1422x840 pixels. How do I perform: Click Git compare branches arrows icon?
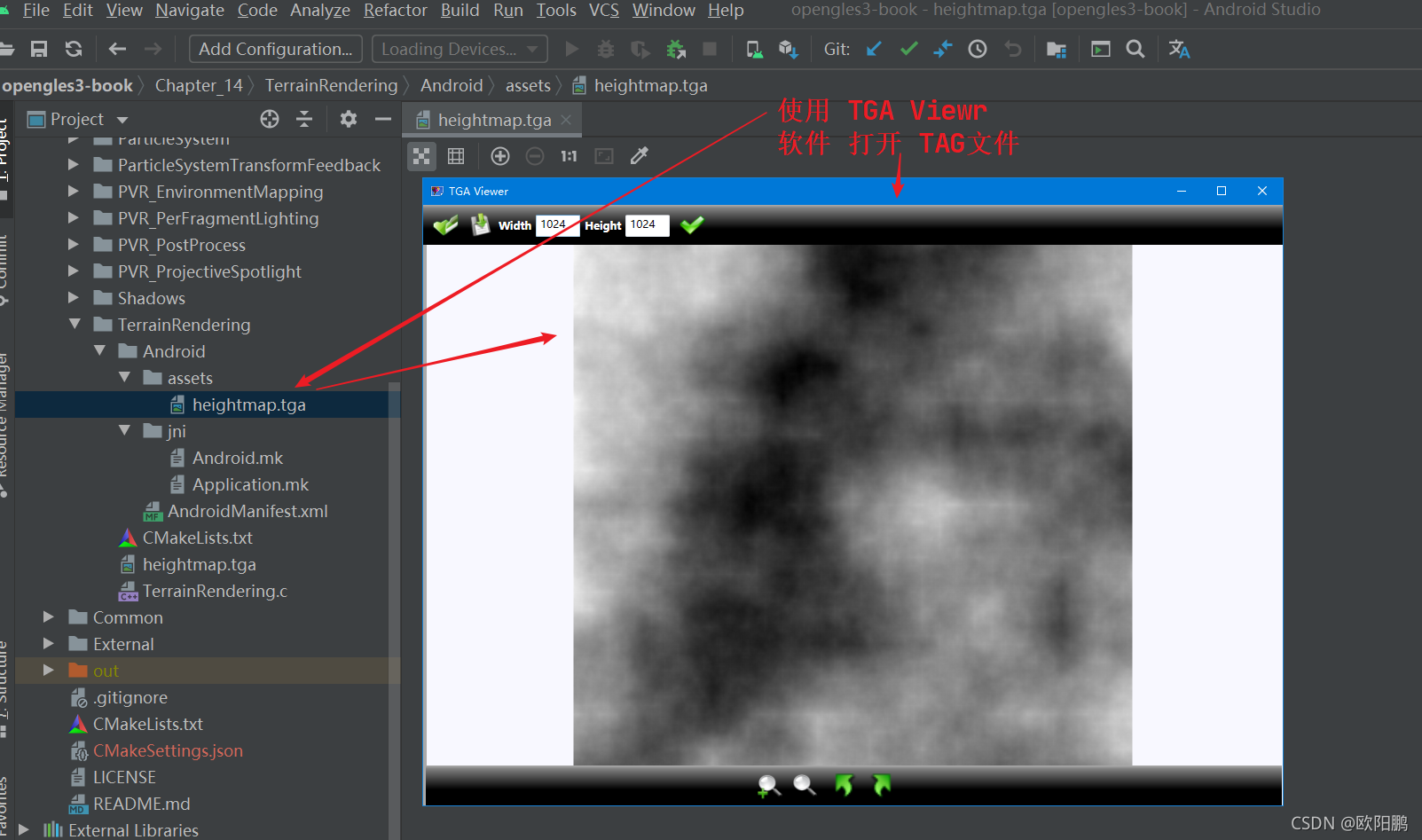point(943,50)
